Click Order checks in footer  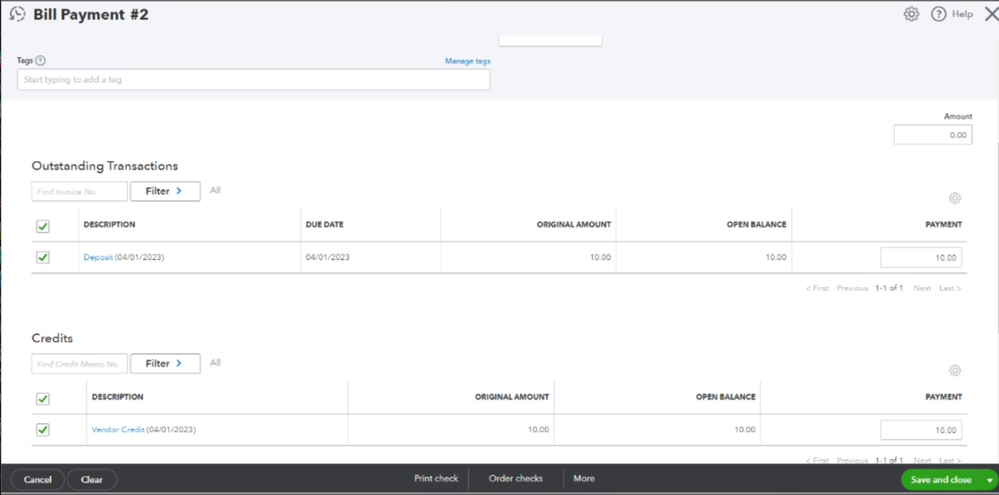(515, 478)
